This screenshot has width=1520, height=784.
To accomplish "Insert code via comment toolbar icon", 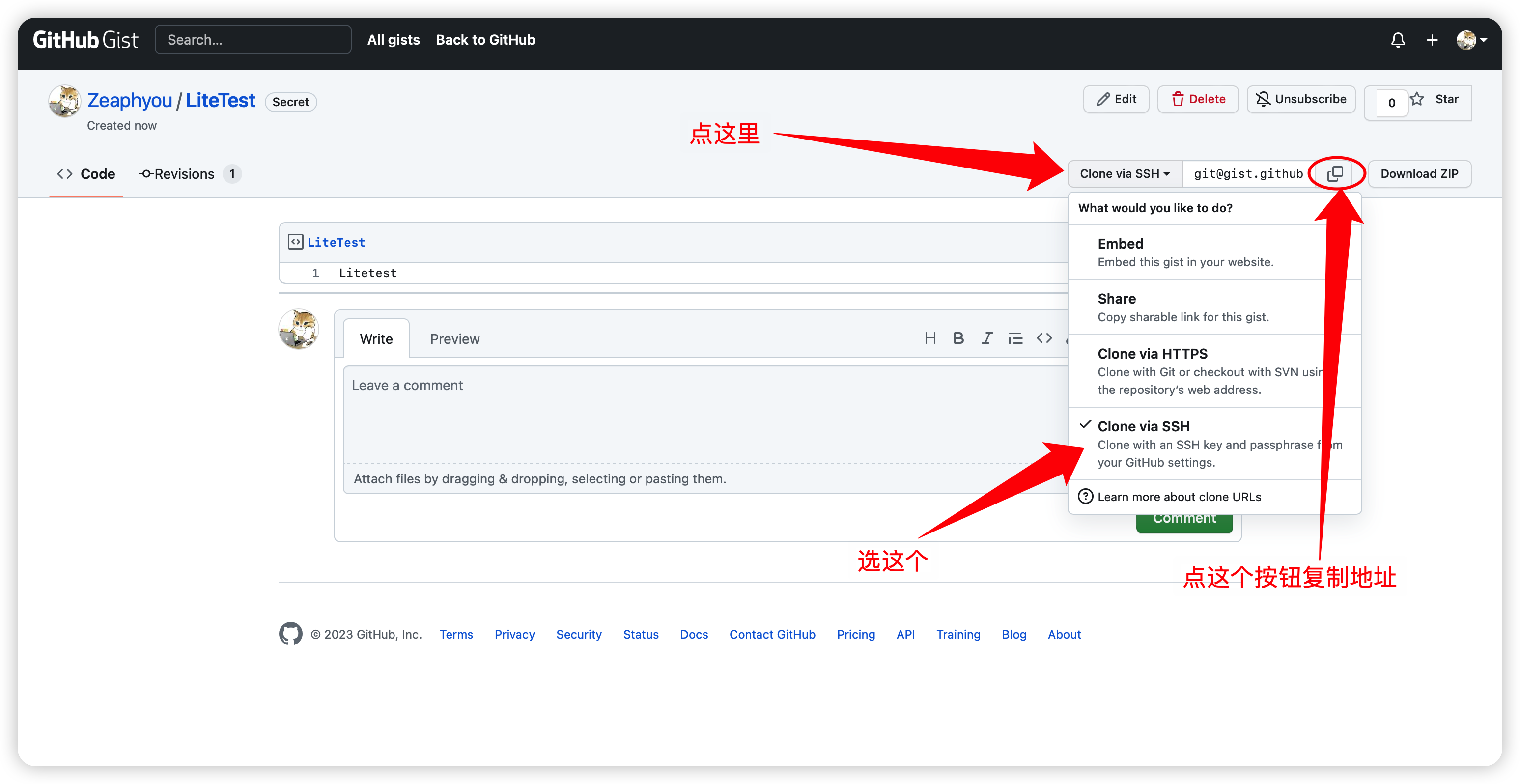I will click(1044, 338).
